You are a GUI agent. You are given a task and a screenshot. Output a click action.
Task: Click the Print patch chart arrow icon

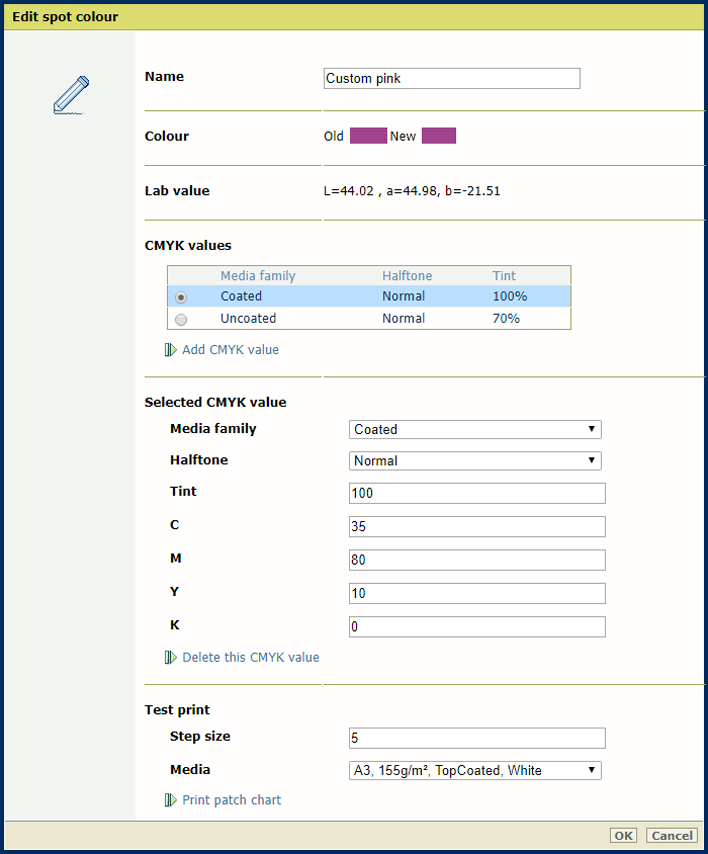pyautogui.click(x=170, y=800)
